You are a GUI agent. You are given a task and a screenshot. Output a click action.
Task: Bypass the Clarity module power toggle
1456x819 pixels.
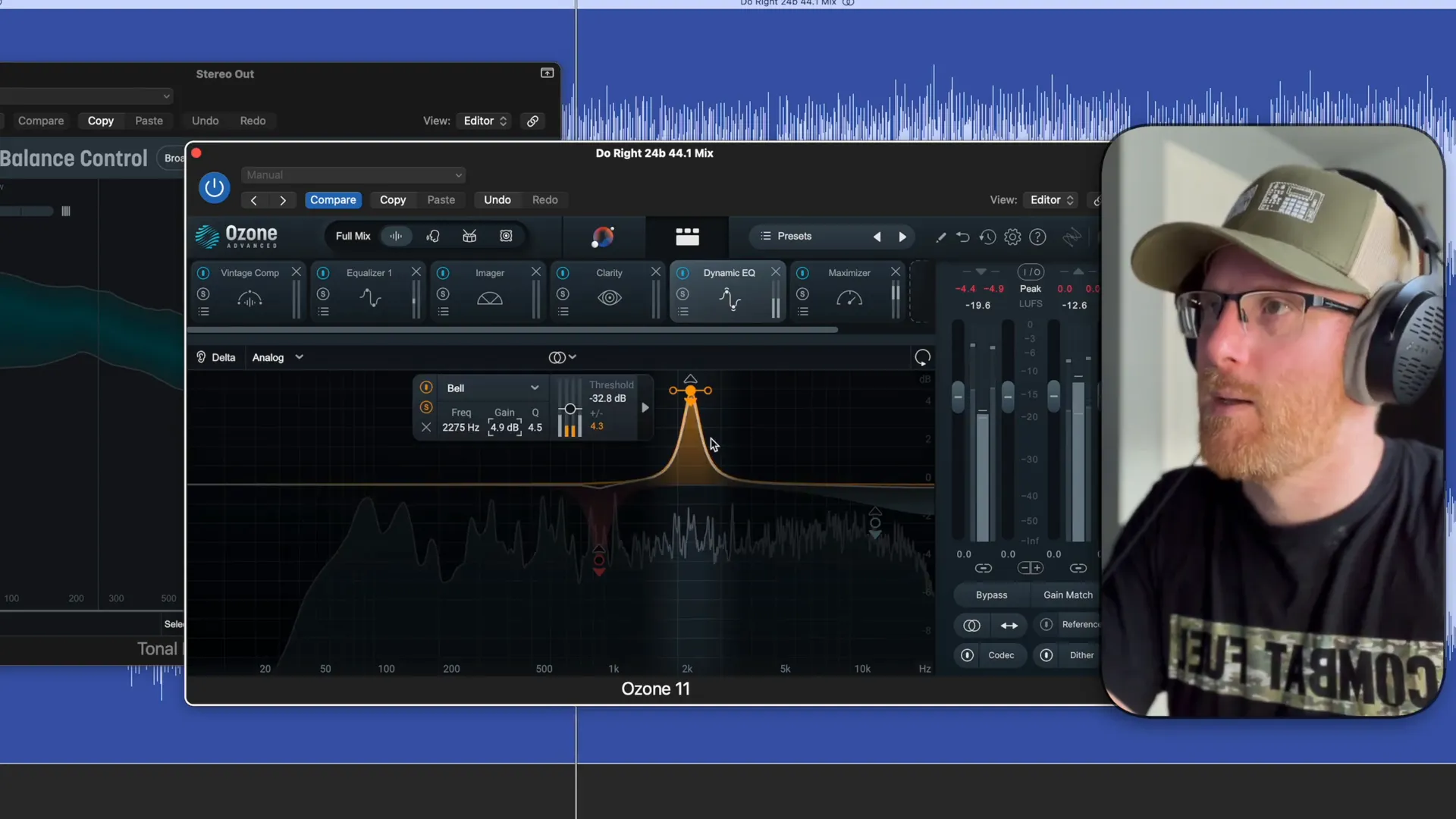(563, 273)
